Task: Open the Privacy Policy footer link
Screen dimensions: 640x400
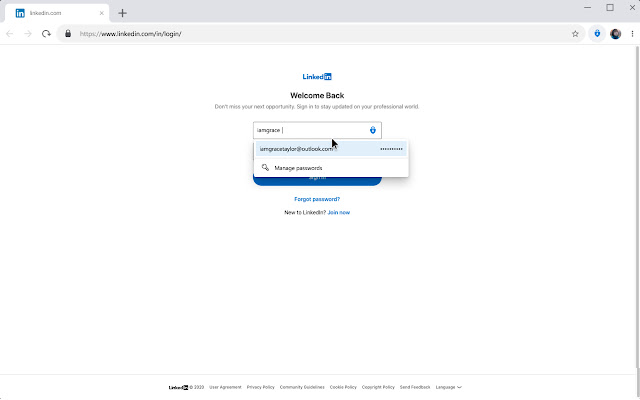Action: coord(260,387)
